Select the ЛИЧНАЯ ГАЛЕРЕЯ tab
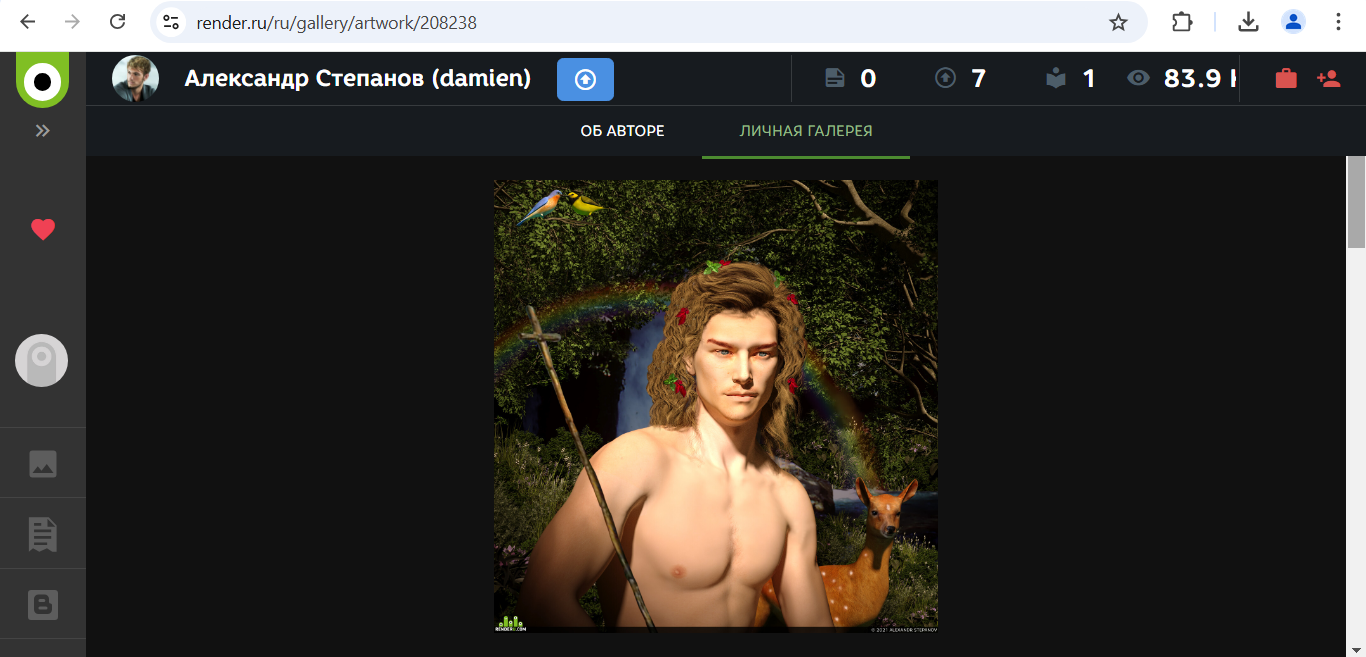The width and height of the screenshot is (1366, 657). pos(805,131)
